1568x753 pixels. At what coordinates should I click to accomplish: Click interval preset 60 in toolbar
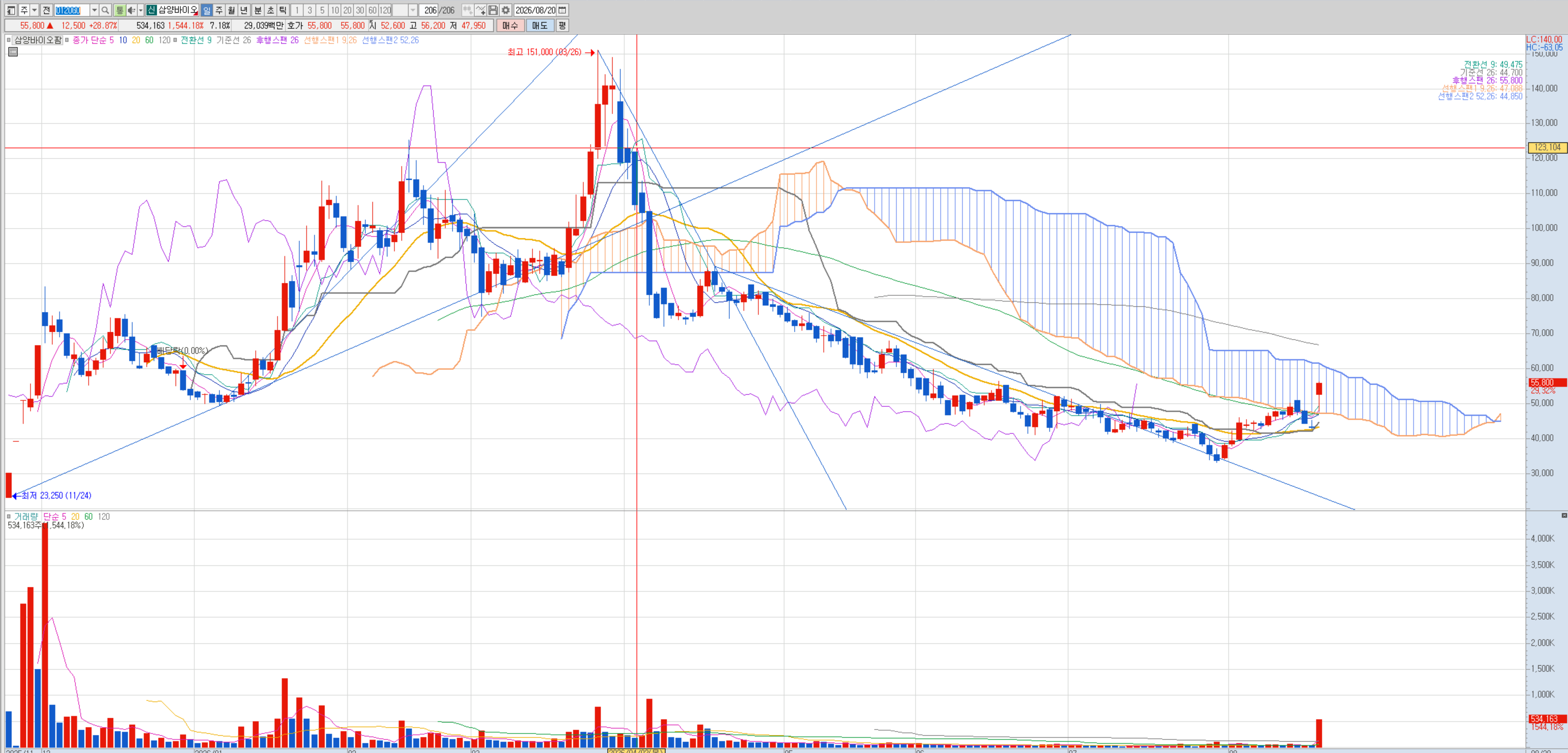pyautogui.click(x=373, y=11)
